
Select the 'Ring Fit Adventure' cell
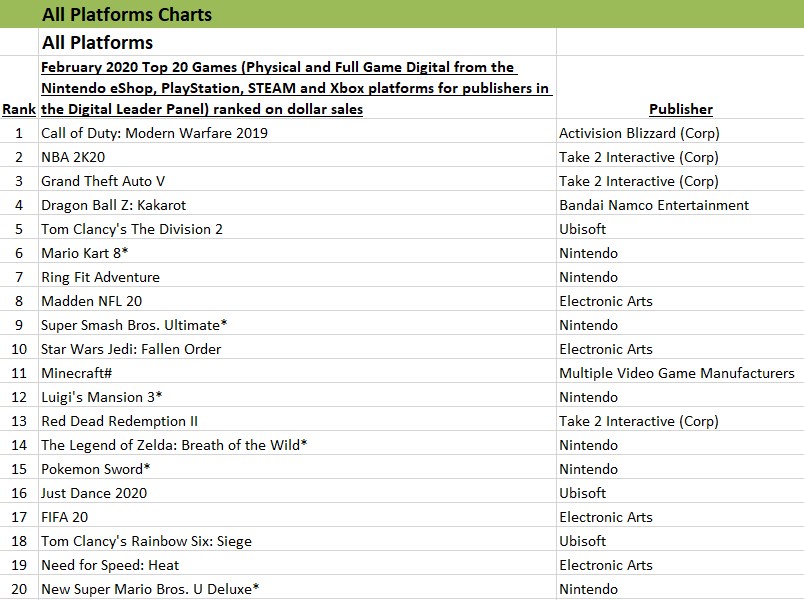point(100,277)
